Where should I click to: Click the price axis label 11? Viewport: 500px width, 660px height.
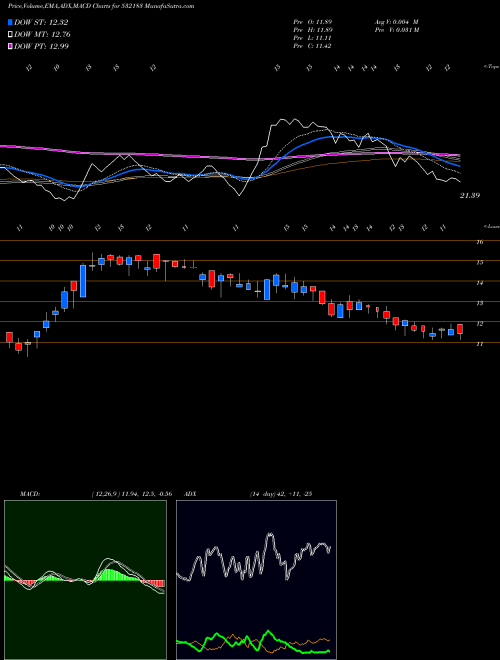[x=479, y=344]
